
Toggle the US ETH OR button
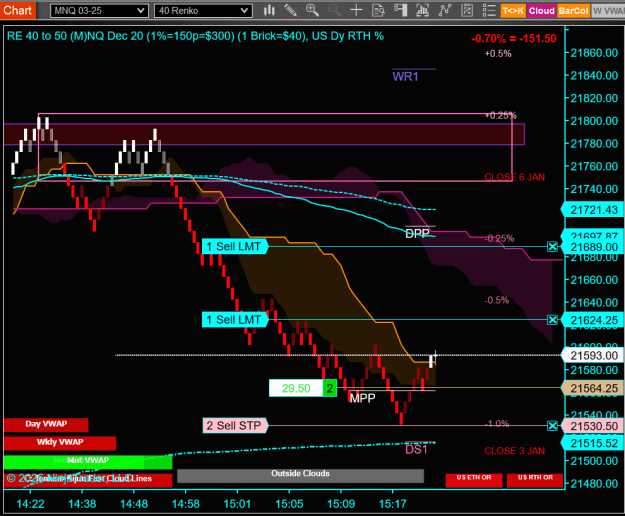(x=474, y=480)
